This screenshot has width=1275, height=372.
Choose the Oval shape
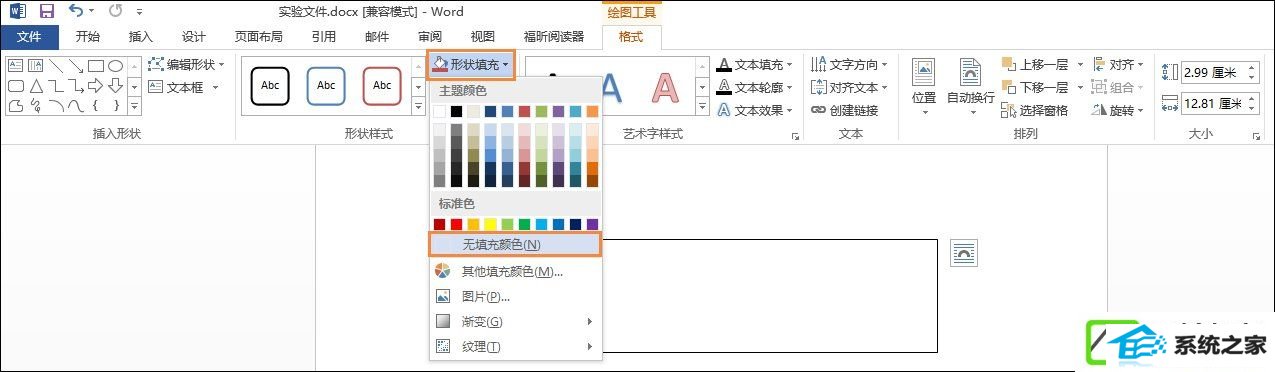[x=115, y=65]
